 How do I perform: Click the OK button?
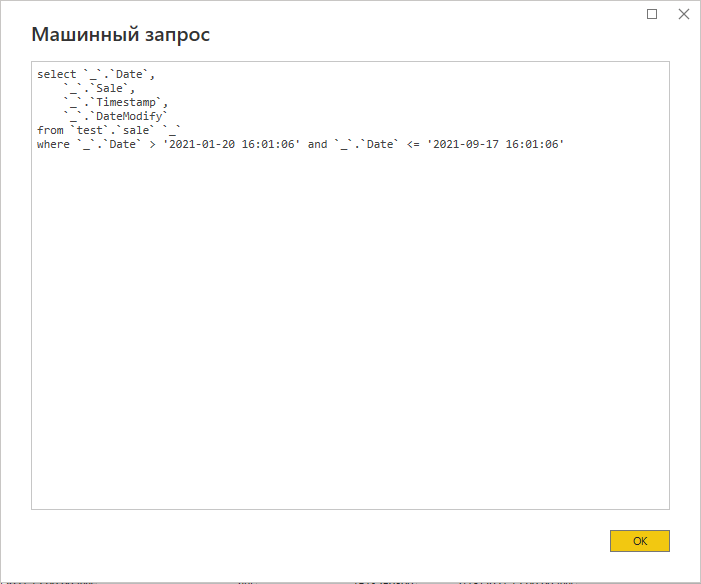coord(639,541)
